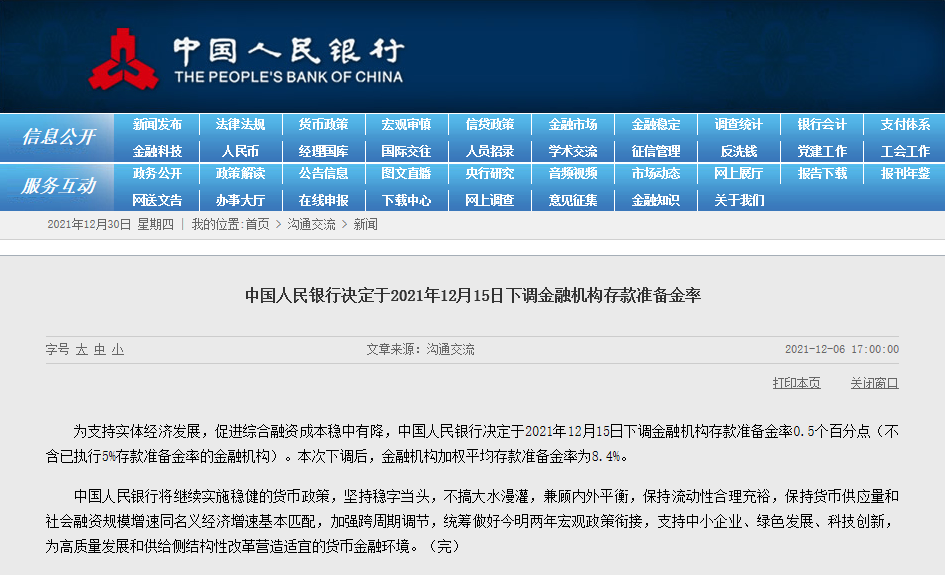
Task: Open the 学术交流 navigation item
Action: [x=573, y=151]
